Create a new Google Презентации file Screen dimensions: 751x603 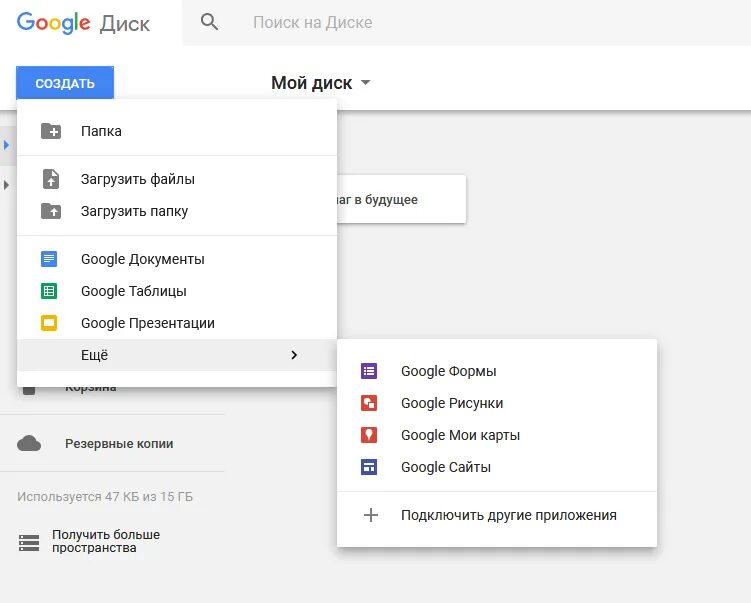(x=177, y=323)
